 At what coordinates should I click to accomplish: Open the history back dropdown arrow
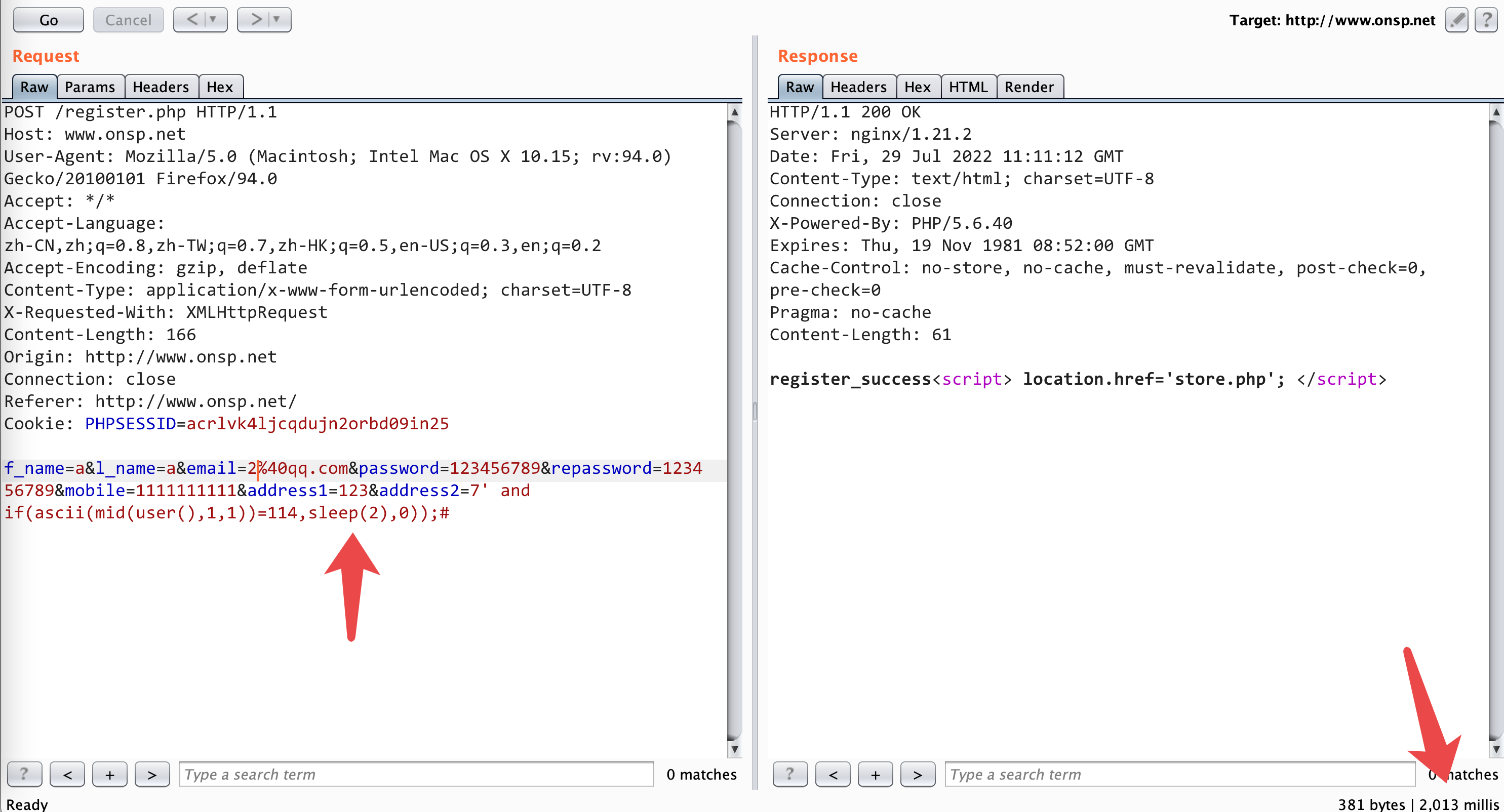[214, 20]
